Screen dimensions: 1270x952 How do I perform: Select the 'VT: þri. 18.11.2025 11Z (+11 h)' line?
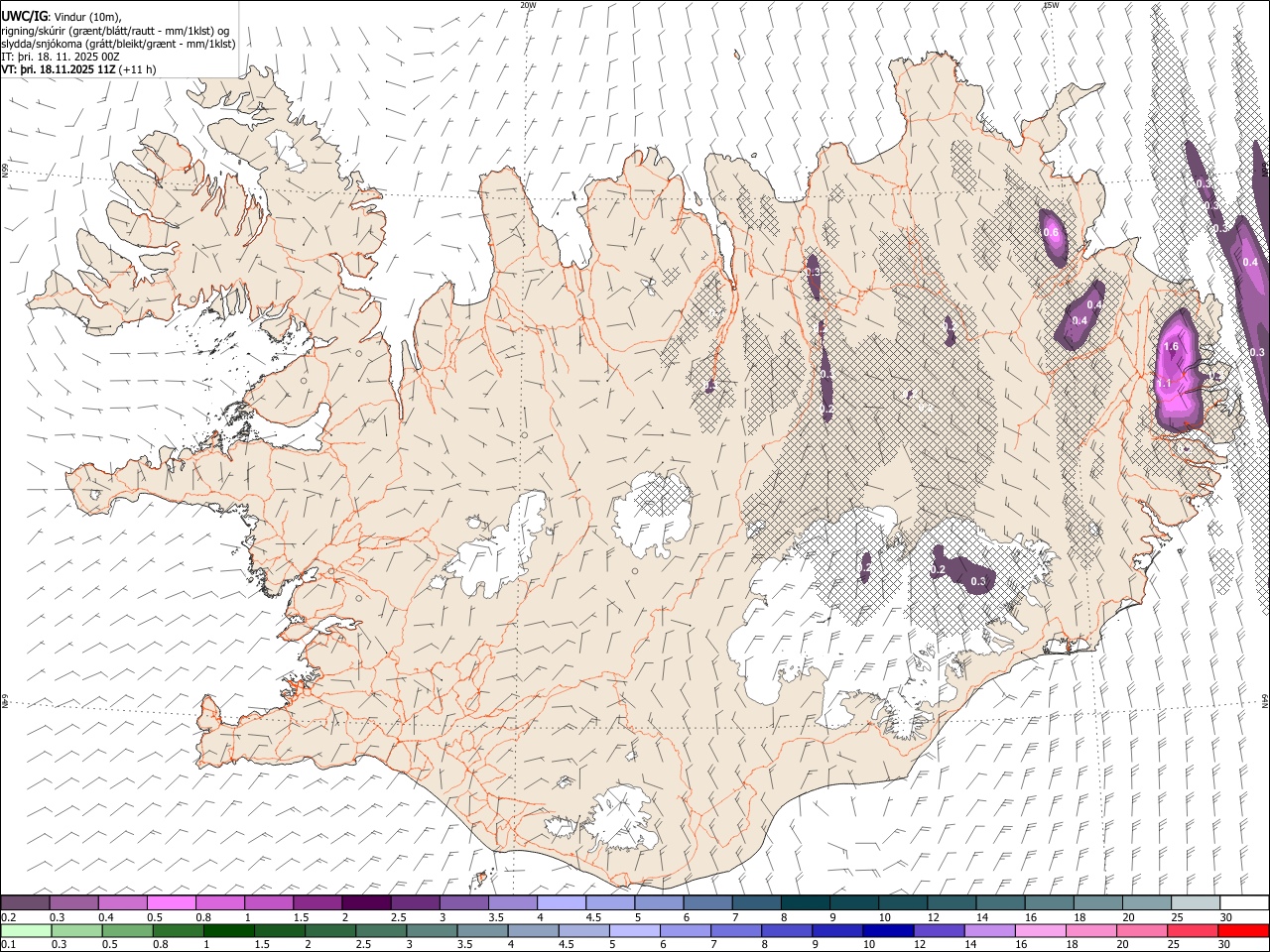(x=78, y=69)
